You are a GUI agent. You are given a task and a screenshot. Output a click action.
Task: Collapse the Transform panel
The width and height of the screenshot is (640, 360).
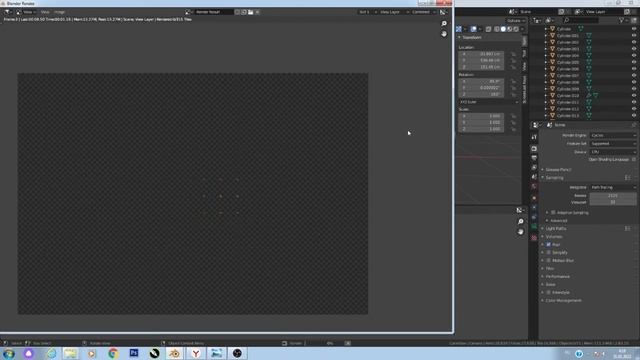point(471,38)
